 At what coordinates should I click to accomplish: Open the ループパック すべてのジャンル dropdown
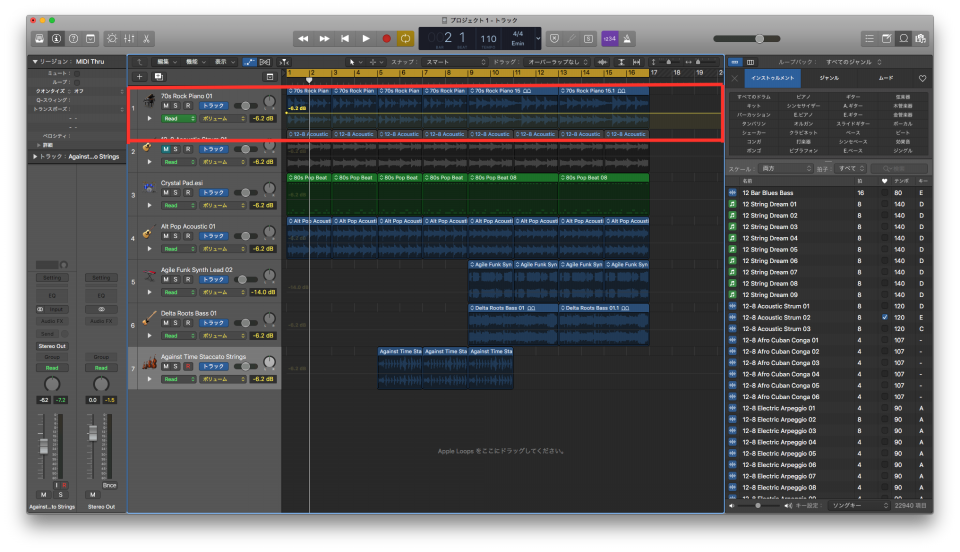coord(852,62)
